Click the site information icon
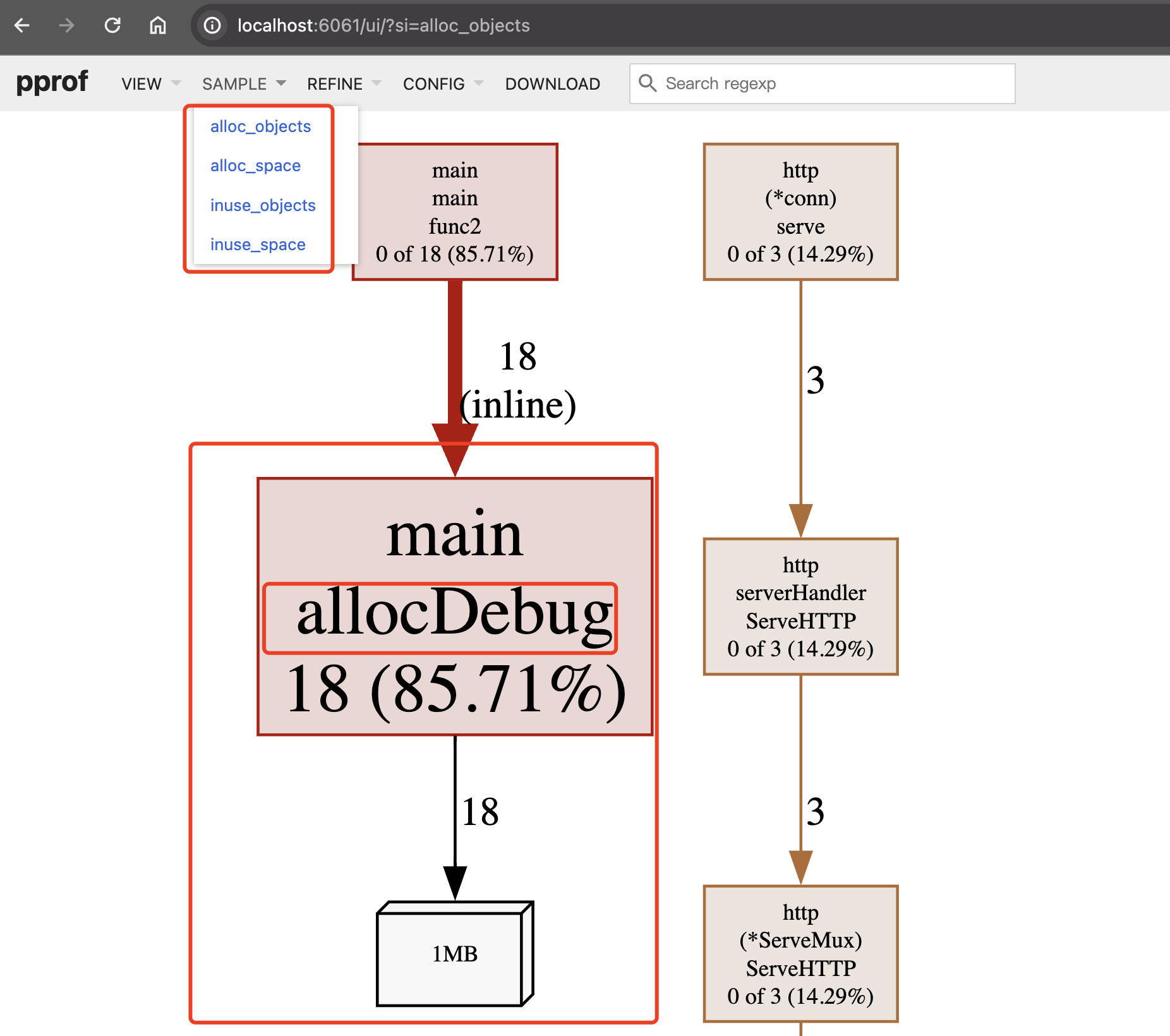 [x=212, y=25]
